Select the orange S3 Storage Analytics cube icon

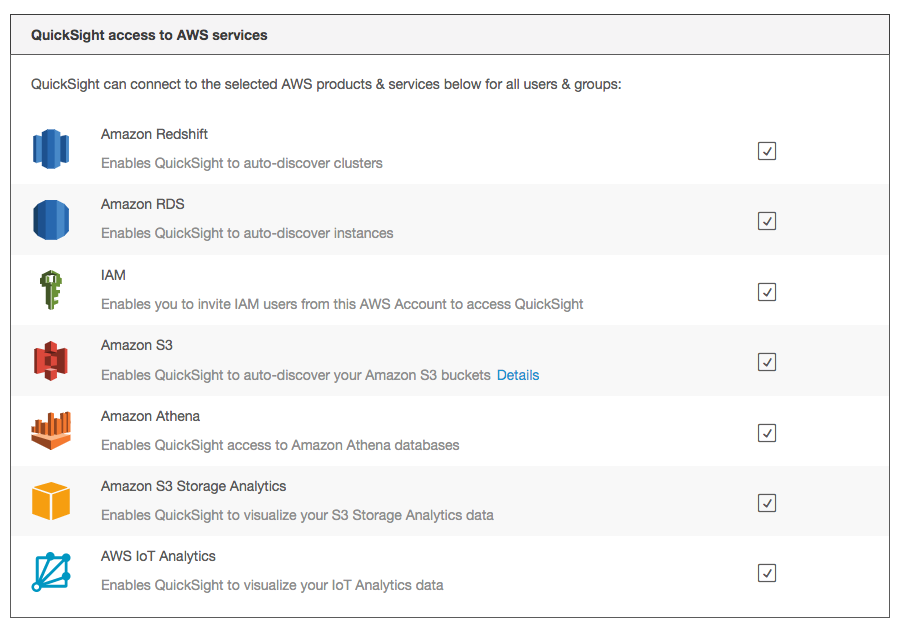point(51,500)
